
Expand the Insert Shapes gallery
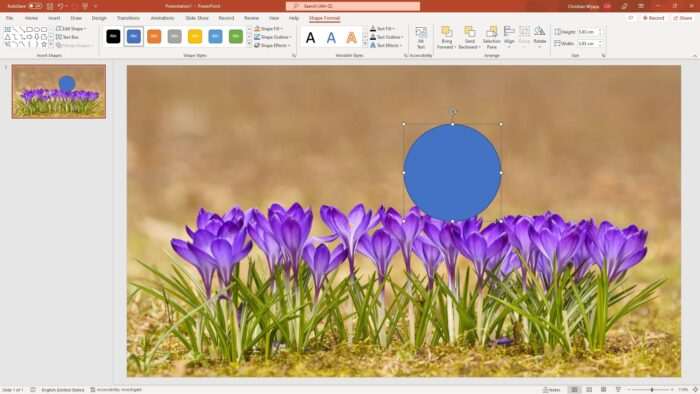click(51, 45)
